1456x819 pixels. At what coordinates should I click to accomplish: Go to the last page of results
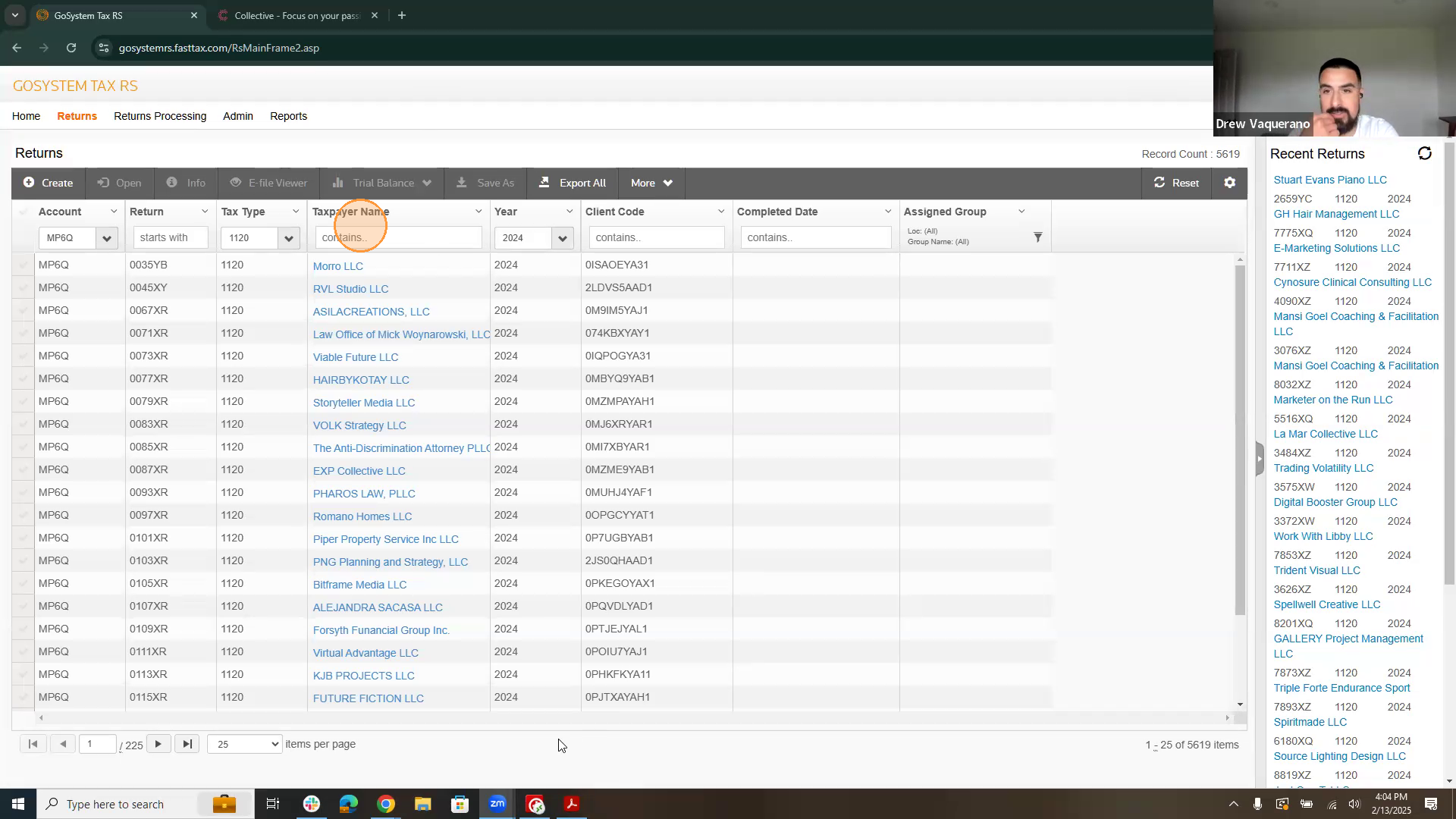[x=187, y=744]
